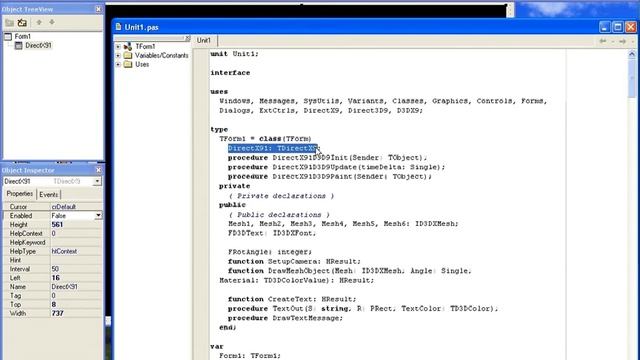The width and height of the screenshot is (640, 360).
Task: Click the 'TForm1 = class(TForm)' line
Action: [x=265, y=139]
